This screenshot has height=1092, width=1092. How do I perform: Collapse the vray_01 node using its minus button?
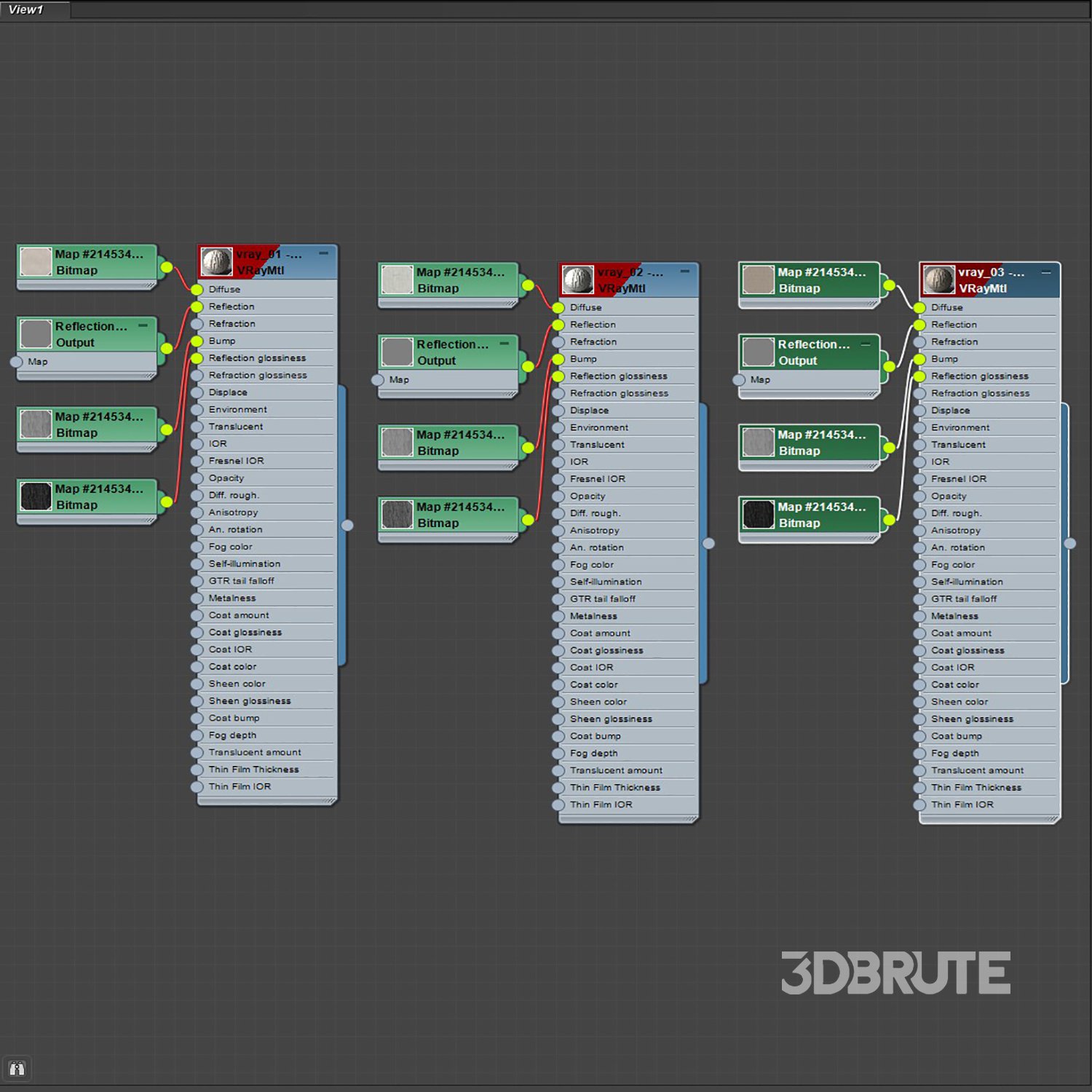[x=323, y=253]
